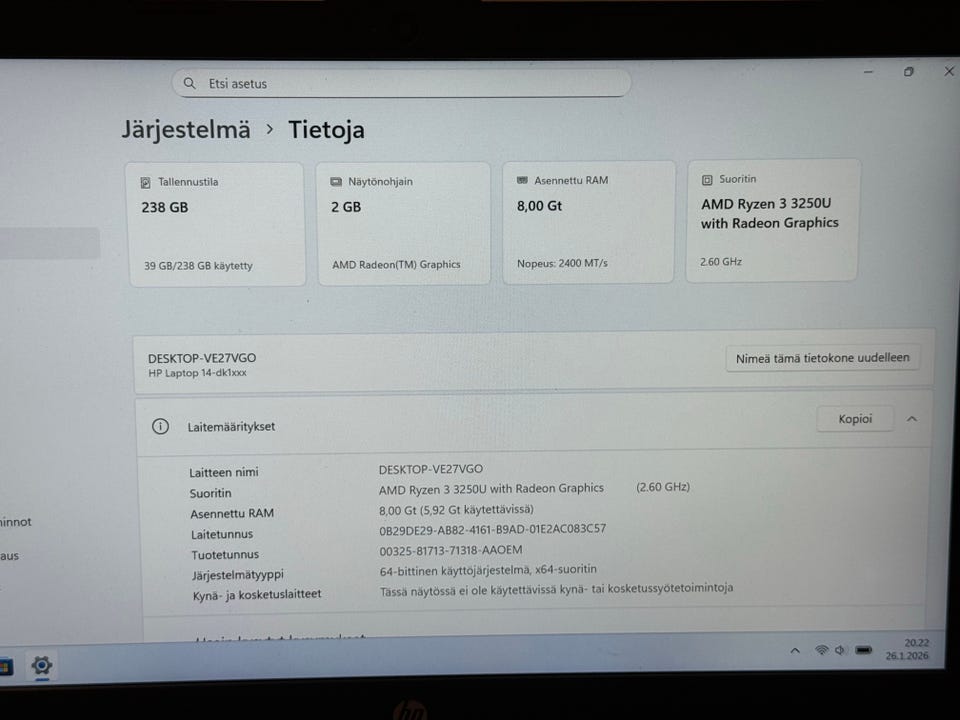
Task: Select the HP Laptop 14-dk1xxx text
Action: (197, 373)
